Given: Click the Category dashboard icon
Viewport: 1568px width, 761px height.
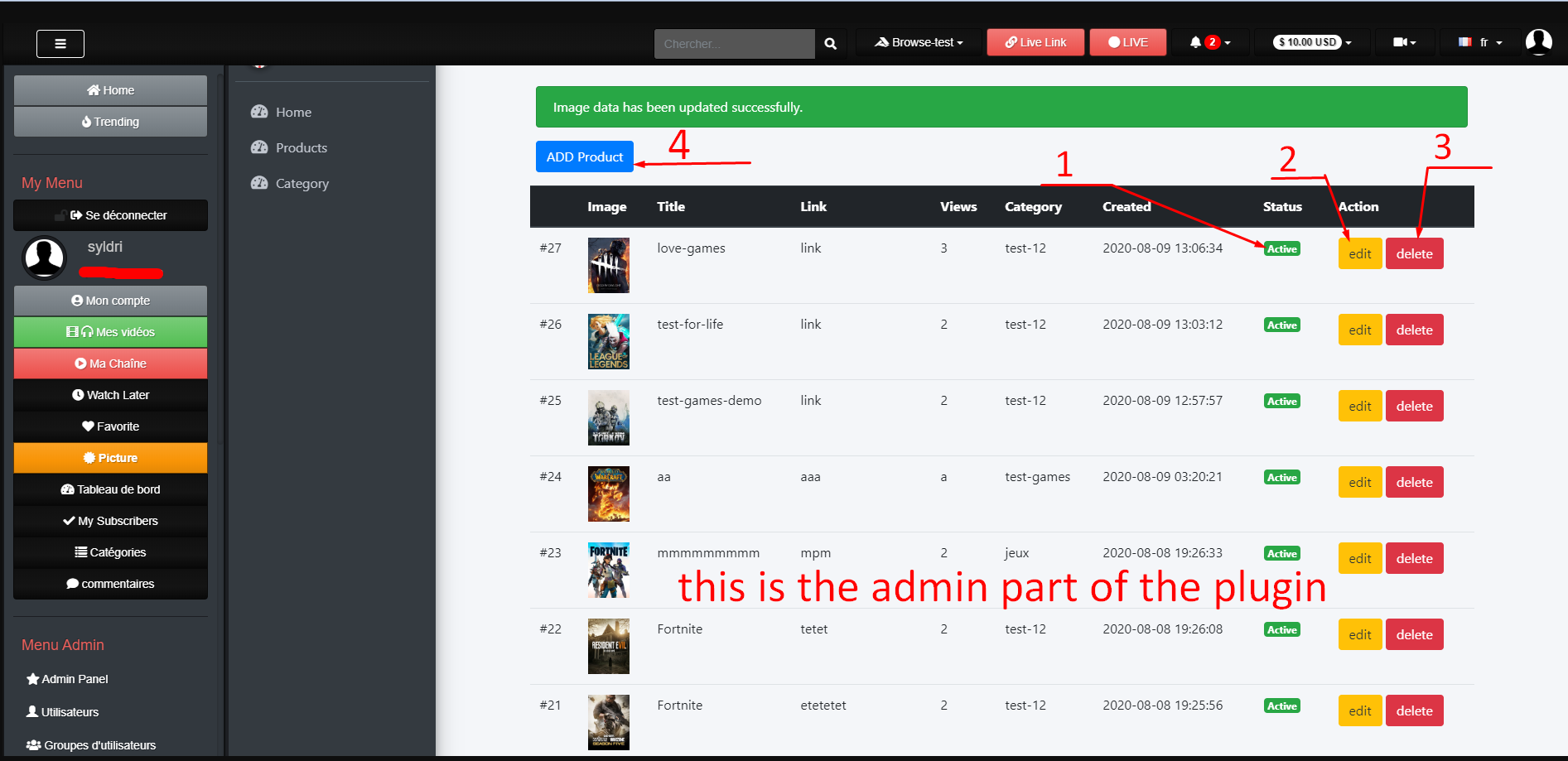Looking at the screenshot, I should [x=259, y=183].
